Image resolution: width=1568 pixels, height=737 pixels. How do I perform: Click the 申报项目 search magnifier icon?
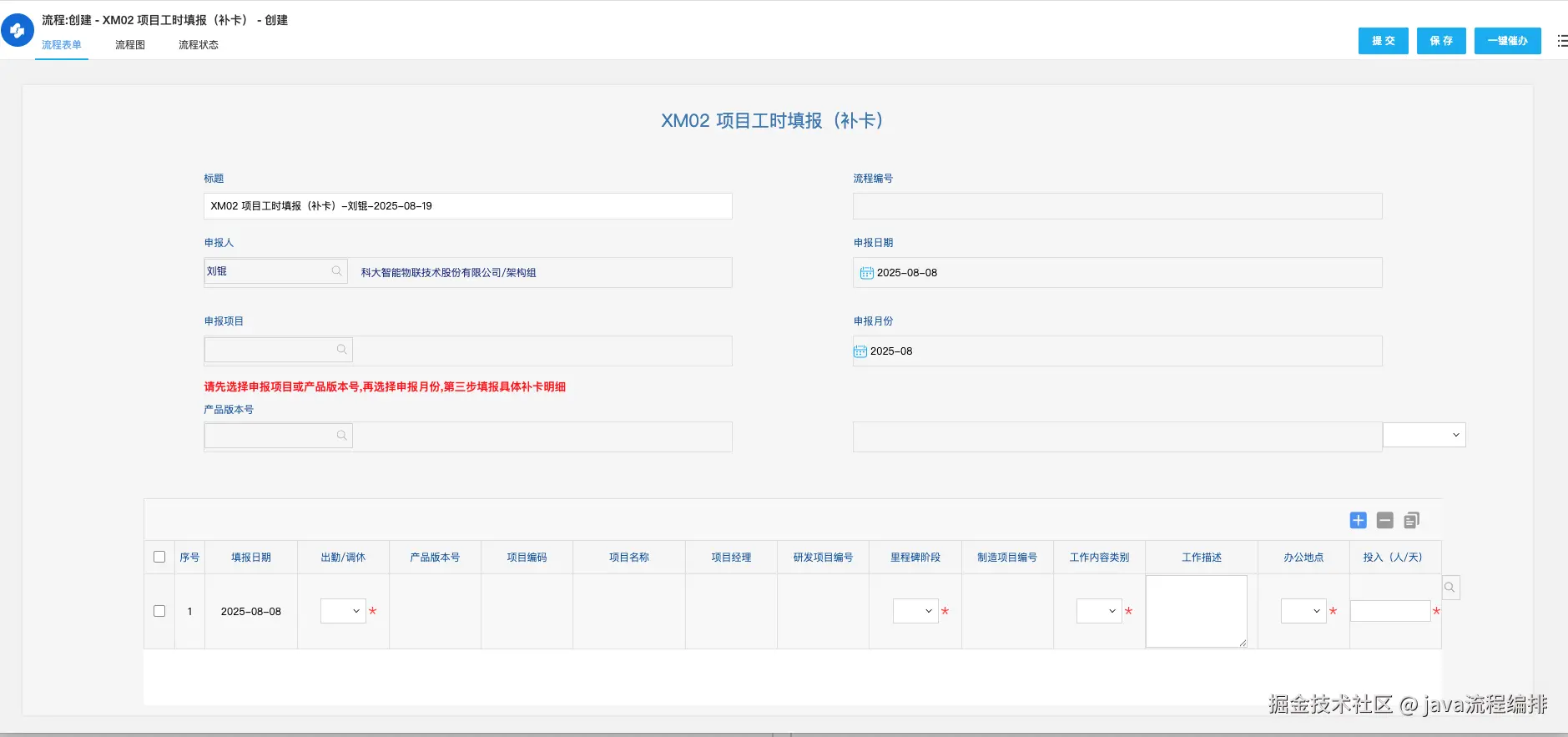pyautogui.click(x=341, y=350)
